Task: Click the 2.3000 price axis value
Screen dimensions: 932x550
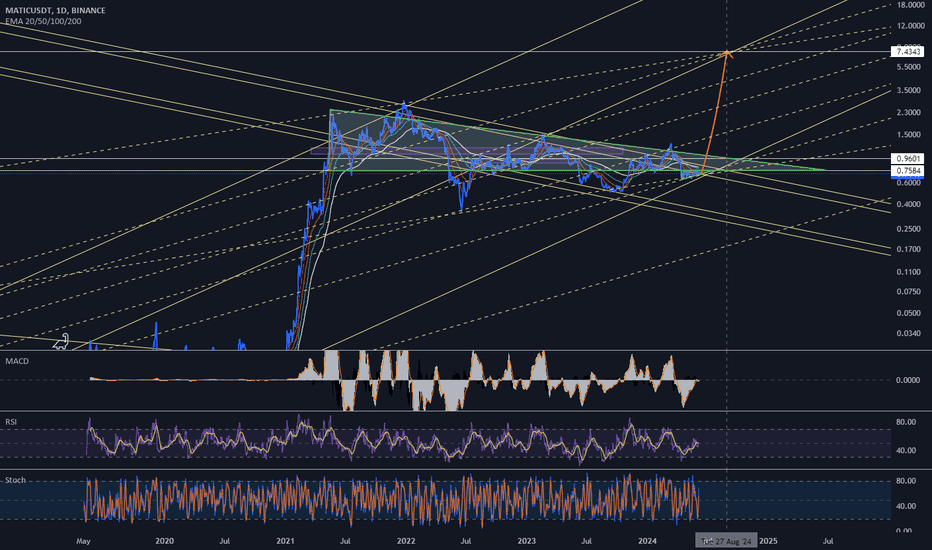Action: pyautogui.click(x=909, y=112)
